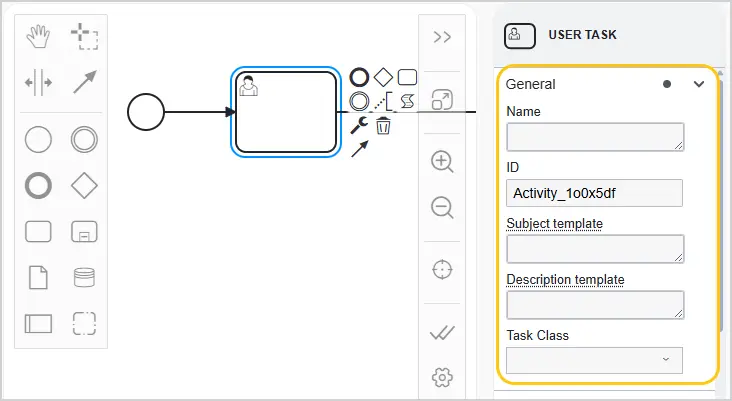Click the Name text field
The image size is (732, 401).
(x=595, y=137)
